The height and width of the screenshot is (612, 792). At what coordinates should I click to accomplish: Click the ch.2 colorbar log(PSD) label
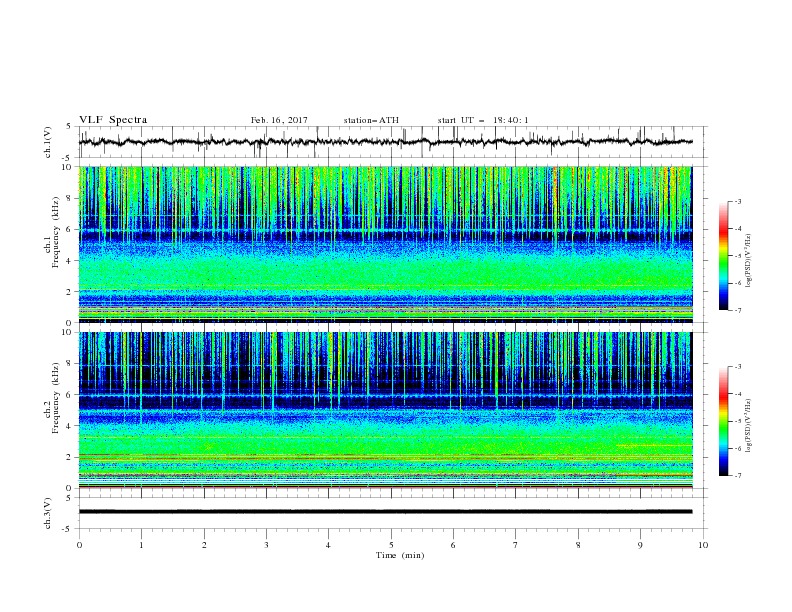tap(748, 426)
